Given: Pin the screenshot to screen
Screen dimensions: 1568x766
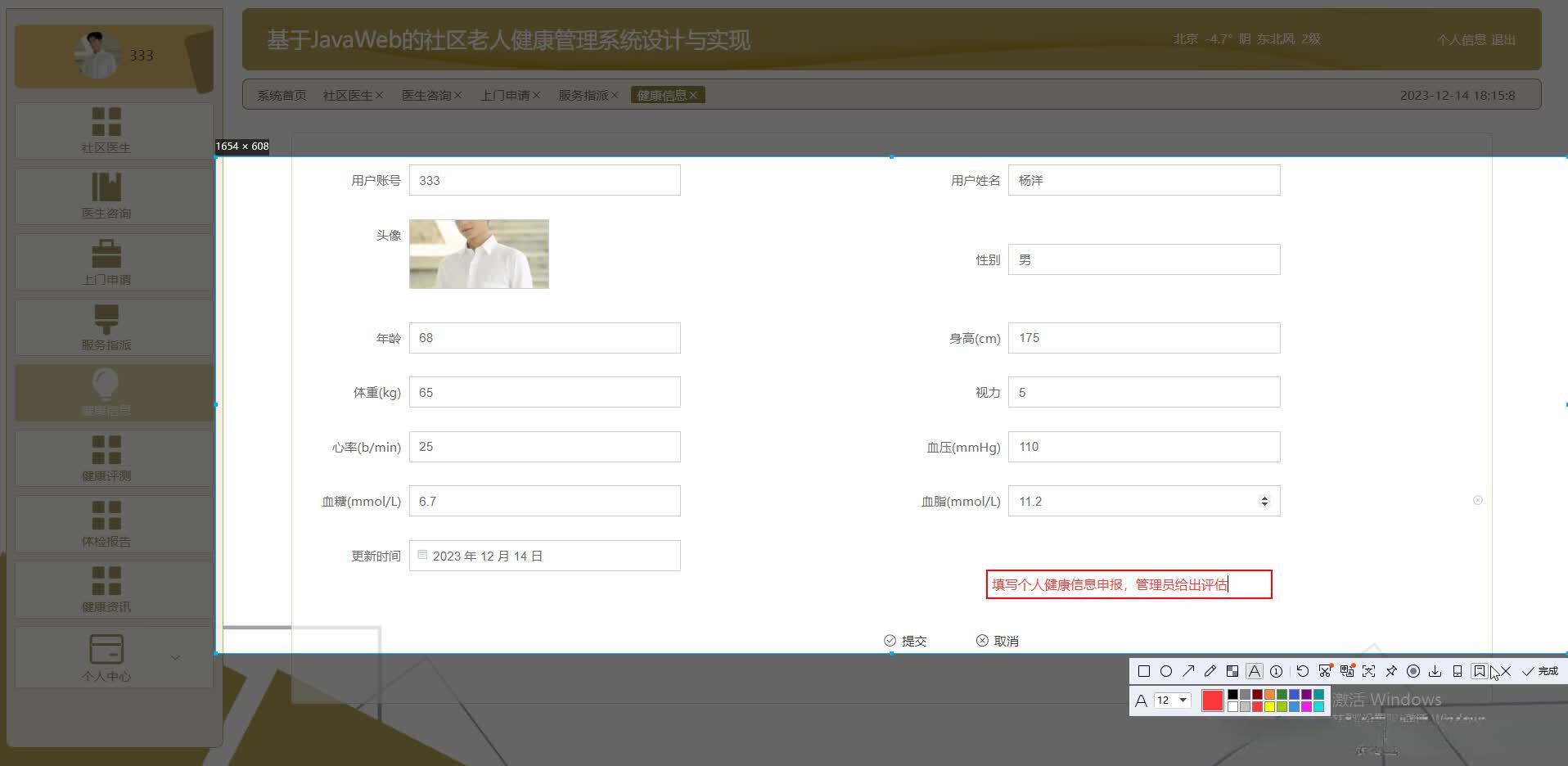Looking at the screenshot, I should point(1391,672).
